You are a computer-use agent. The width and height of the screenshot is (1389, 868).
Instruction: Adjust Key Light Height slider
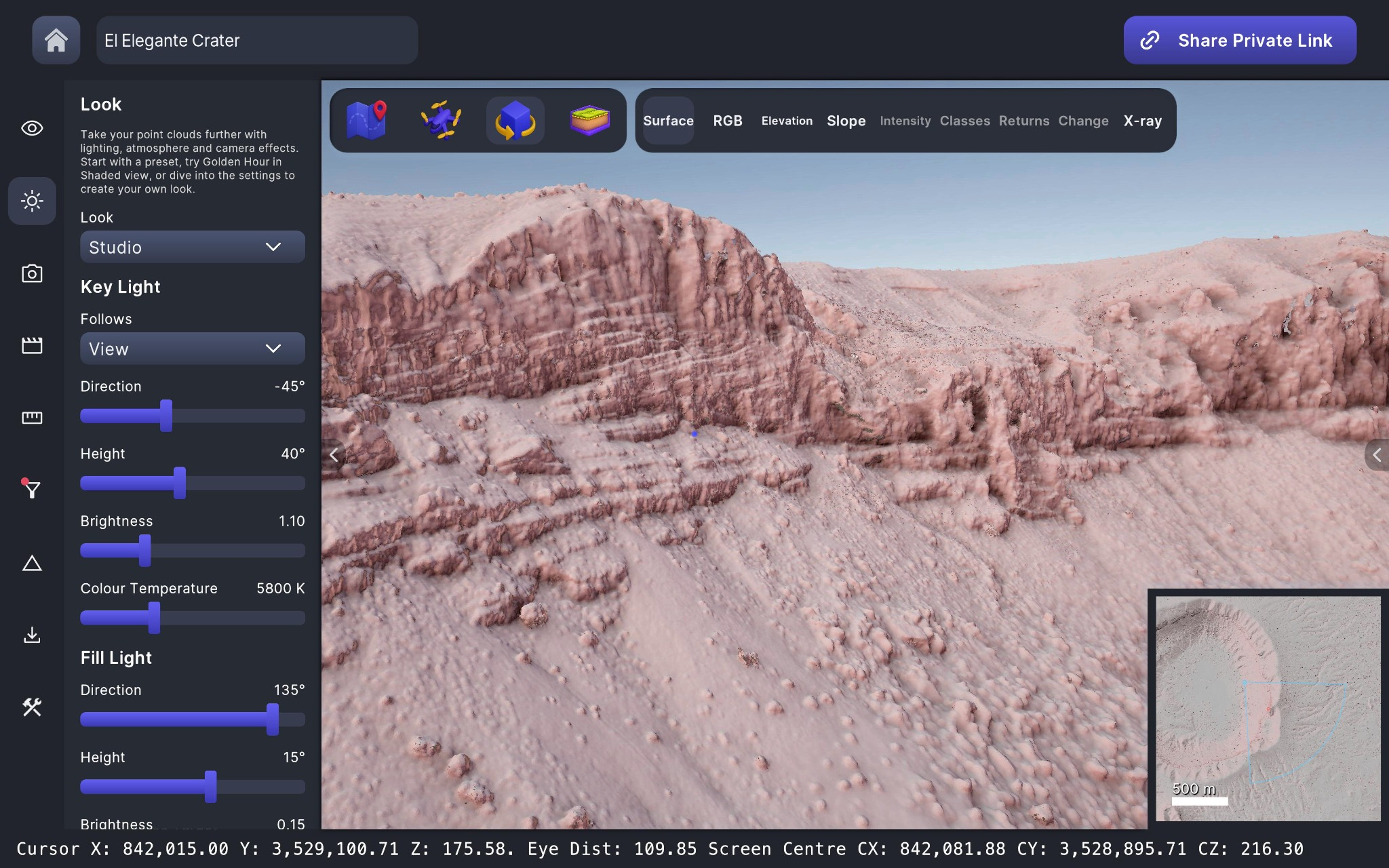point(193,483)
